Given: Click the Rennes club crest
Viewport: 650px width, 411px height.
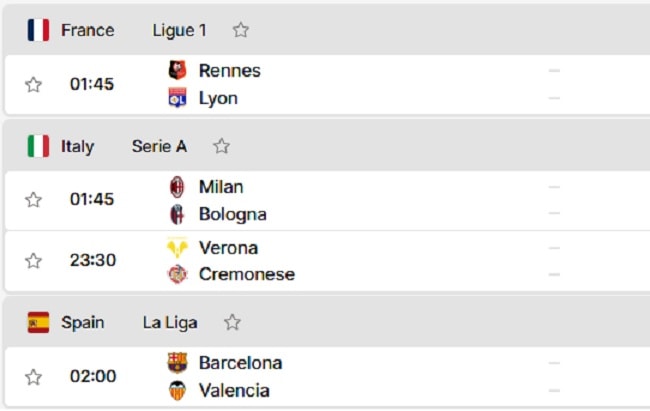Looking at the screenshot, I should click(177, 70).
